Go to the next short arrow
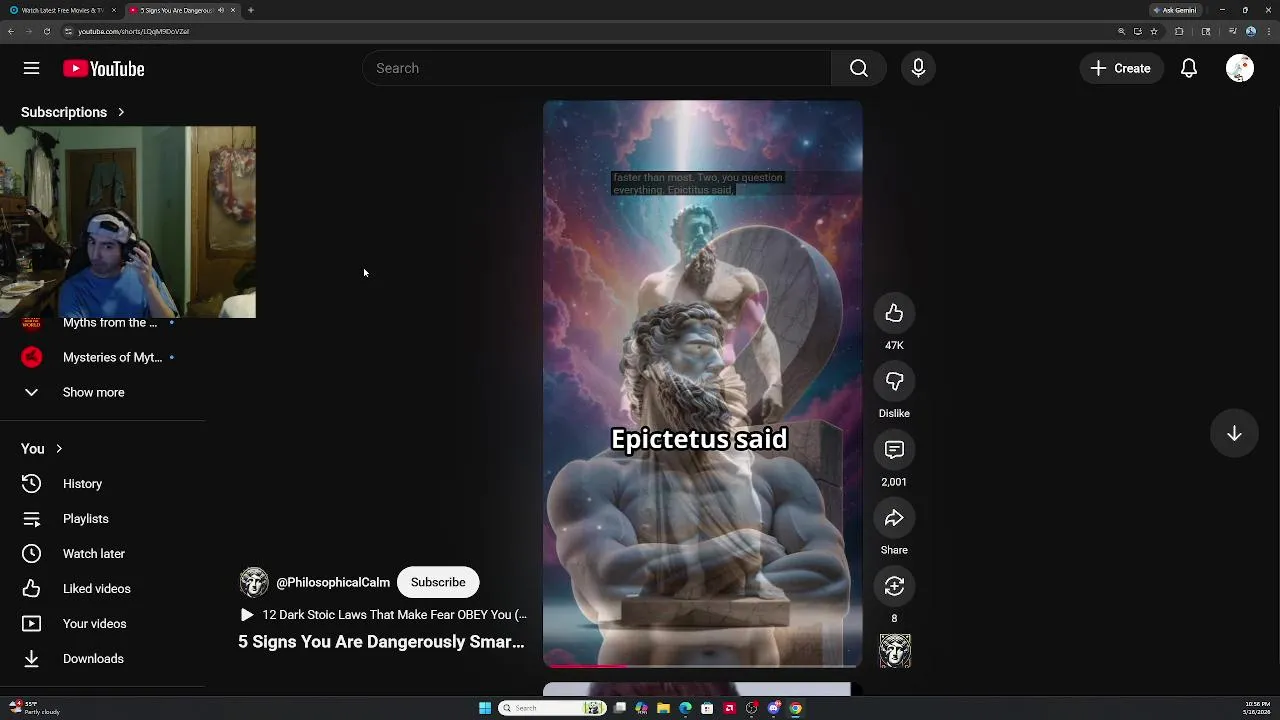 [1234, 433]
